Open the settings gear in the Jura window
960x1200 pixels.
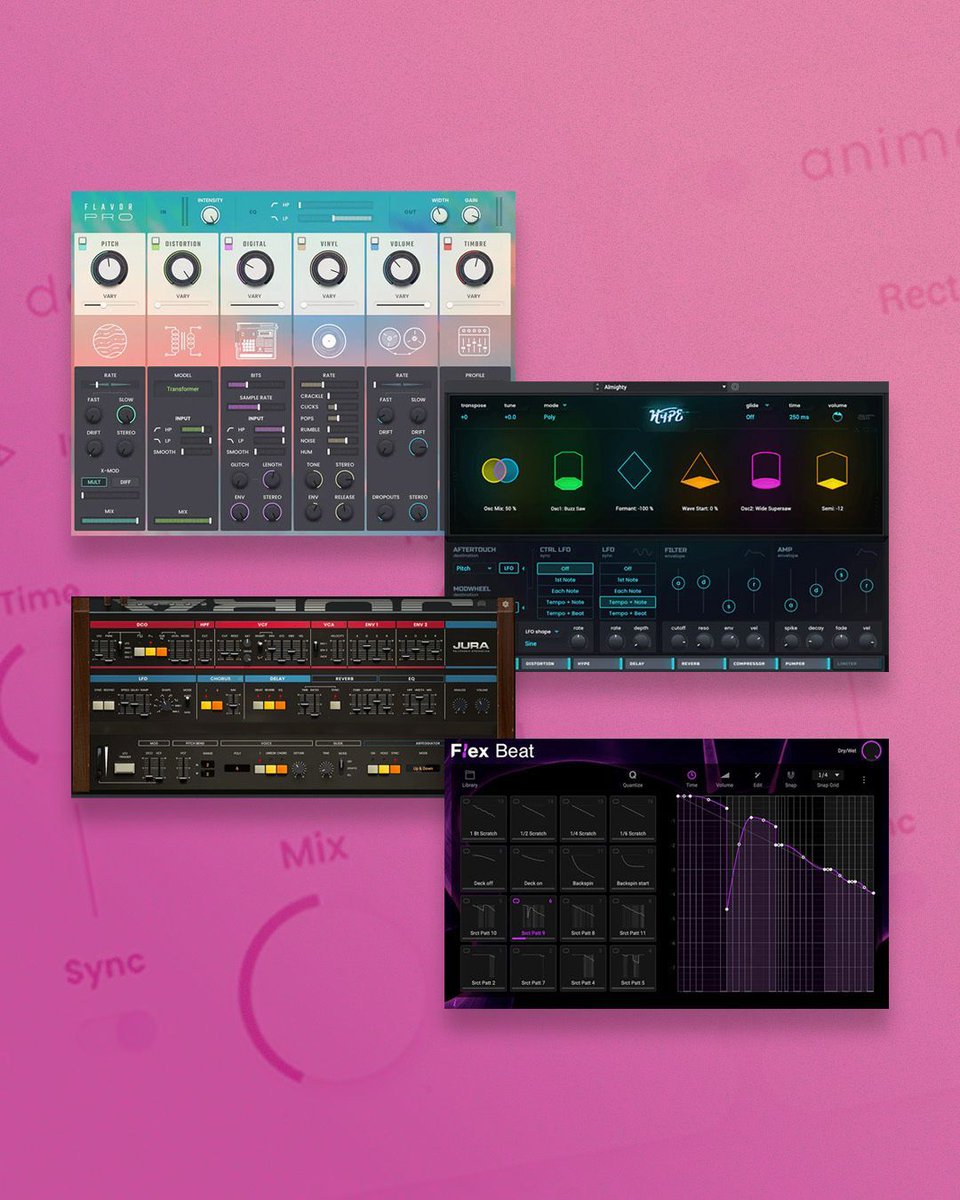pos(506,604)
